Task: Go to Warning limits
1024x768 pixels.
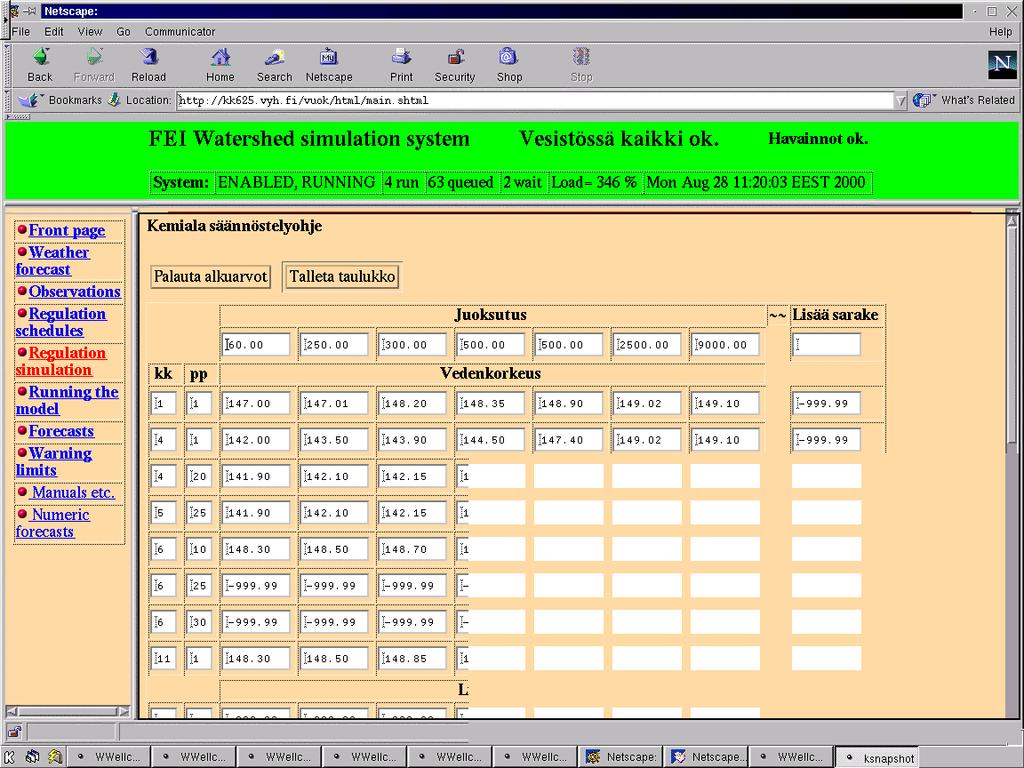Action: [54, 462]
